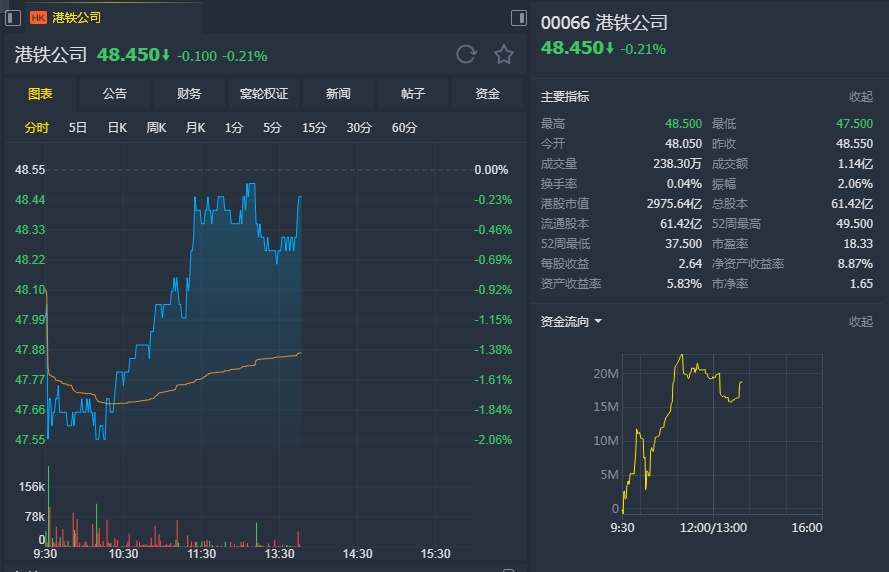Switch to the 公告 tab
Image resolution: width=889 pixels, height=572 pixels.
115,94
